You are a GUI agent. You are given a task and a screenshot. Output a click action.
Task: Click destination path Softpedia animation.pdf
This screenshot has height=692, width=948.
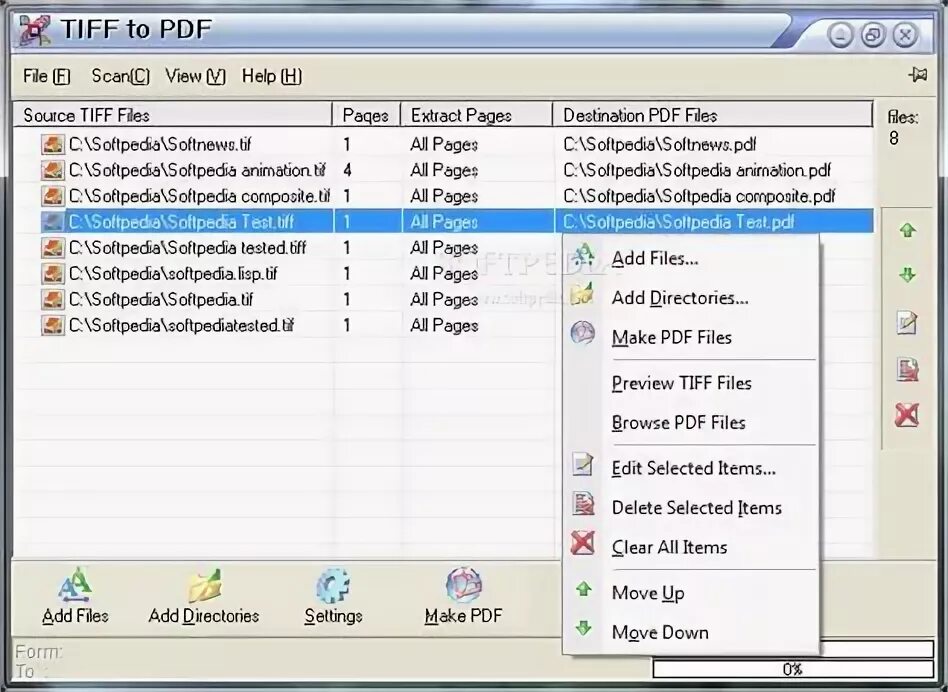click(x=697, y=170)
